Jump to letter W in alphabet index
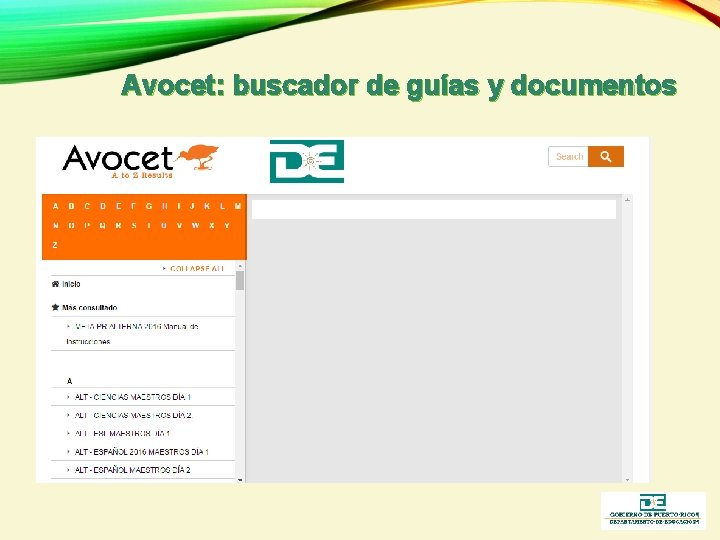720x540 pixels. 196,225
